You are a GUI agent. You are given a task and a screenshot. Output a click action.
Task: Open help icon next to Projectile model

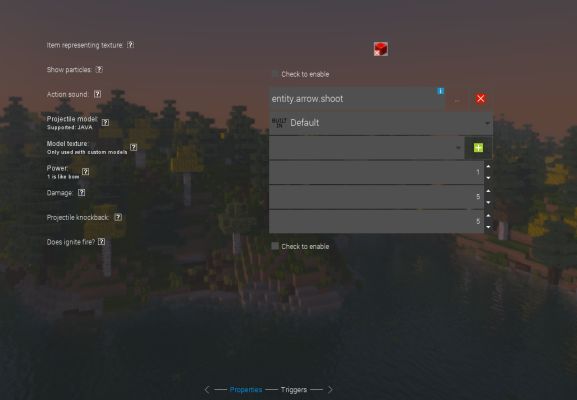click(105, 123)
